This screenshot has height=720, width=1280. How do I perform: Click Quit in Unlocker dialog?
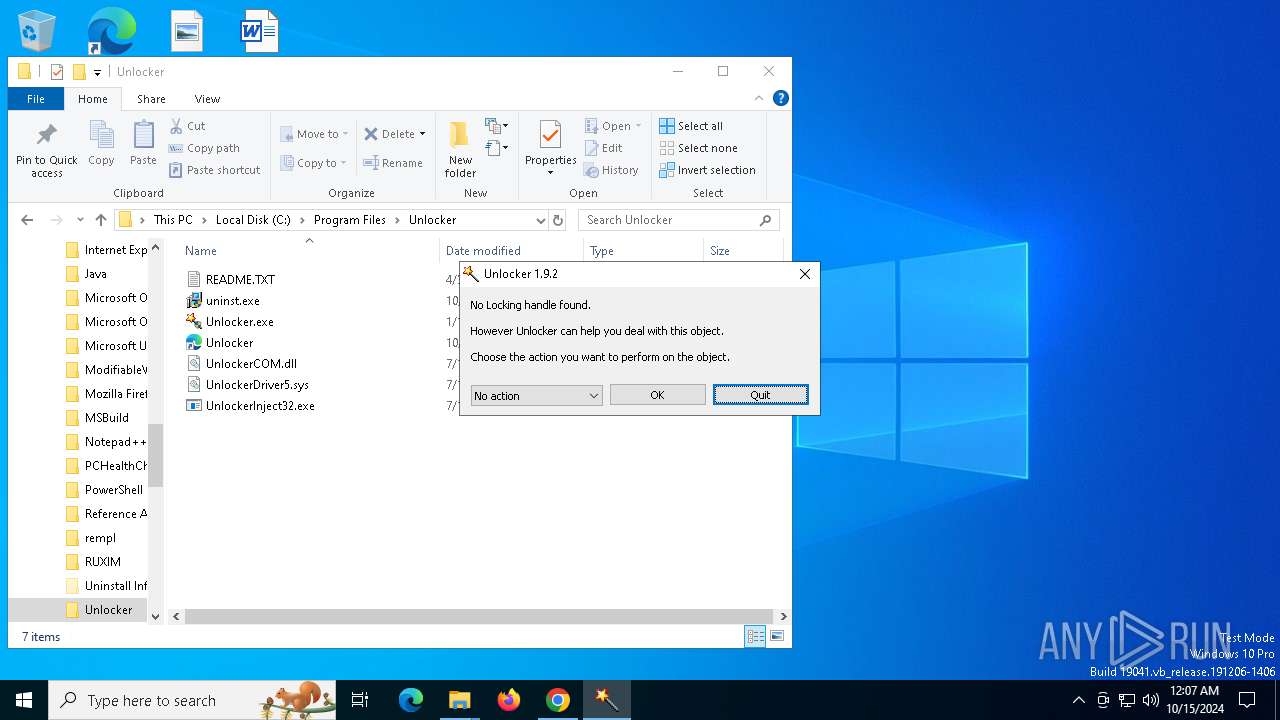click(760, 395)
